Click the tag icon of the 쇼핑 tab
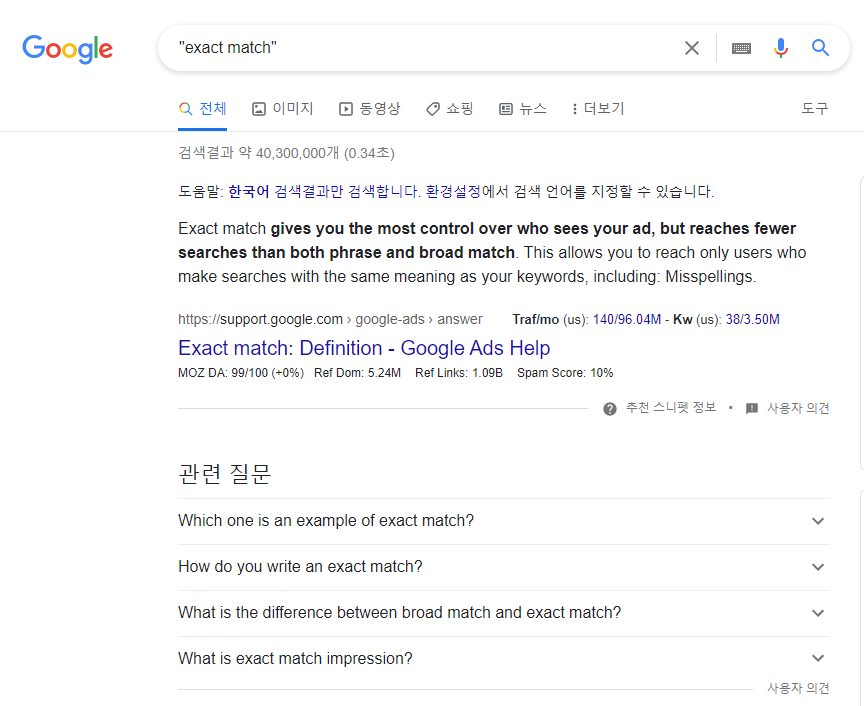 click(x=433, y=109)
